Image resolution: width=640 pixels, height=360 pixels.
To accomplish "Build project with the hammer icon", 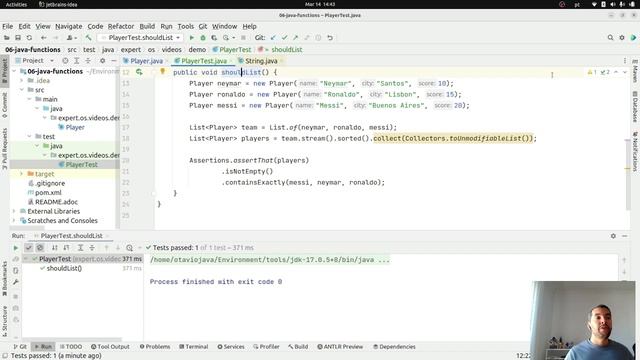I will point(88,38).
